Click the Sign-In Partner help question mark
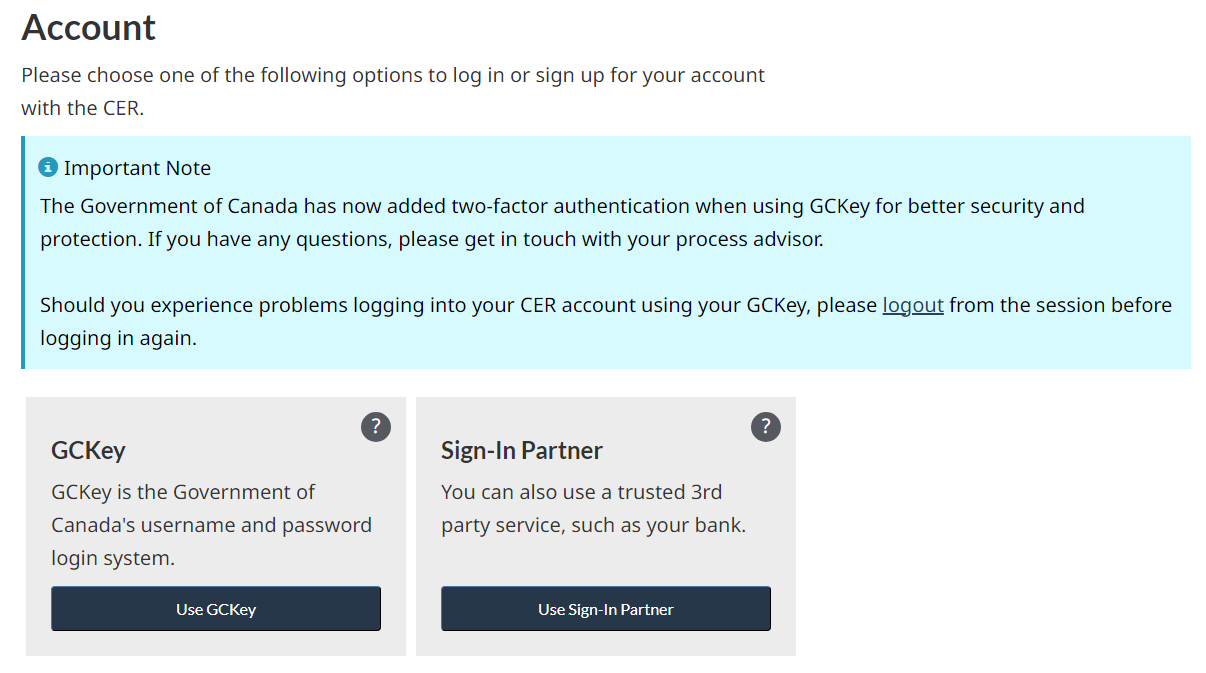Screen dimensions: 1206x673 pyautogui.click(x=766, y=427)
